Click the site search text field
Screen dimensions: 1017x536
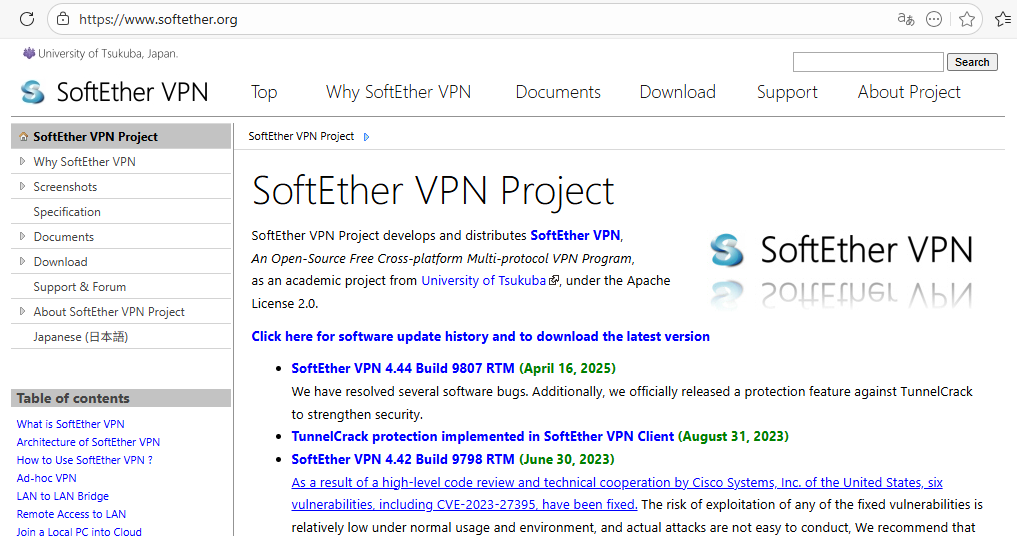tap(867, 62)
